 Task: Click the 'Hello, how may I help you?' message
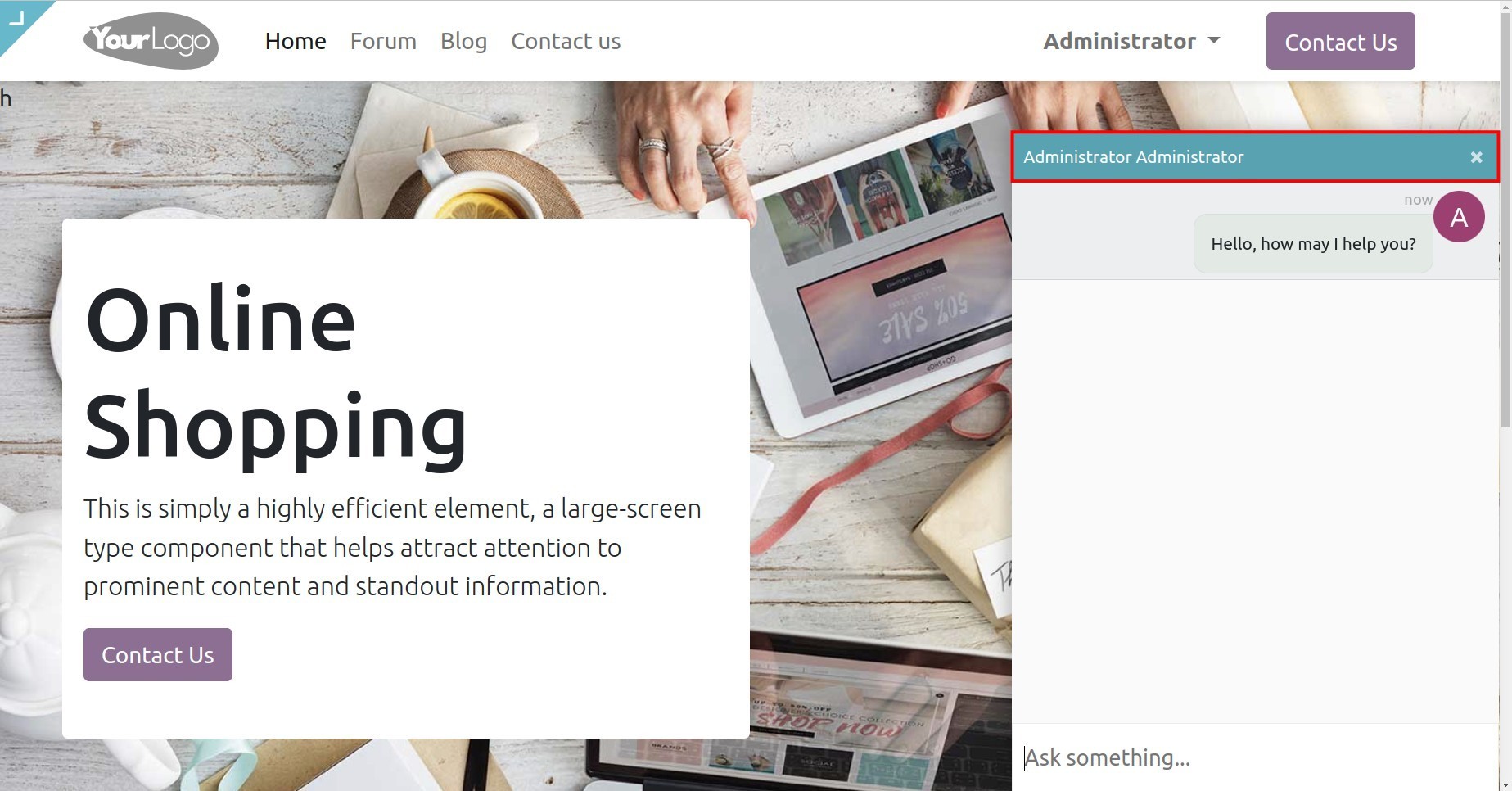(x=1313, y=244)
